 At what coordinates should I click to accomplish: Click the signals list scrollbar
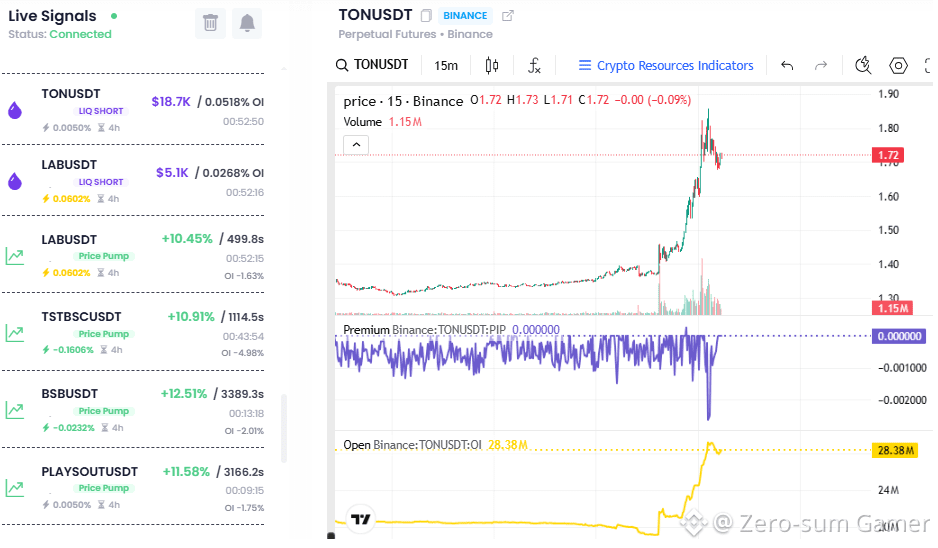284,428
